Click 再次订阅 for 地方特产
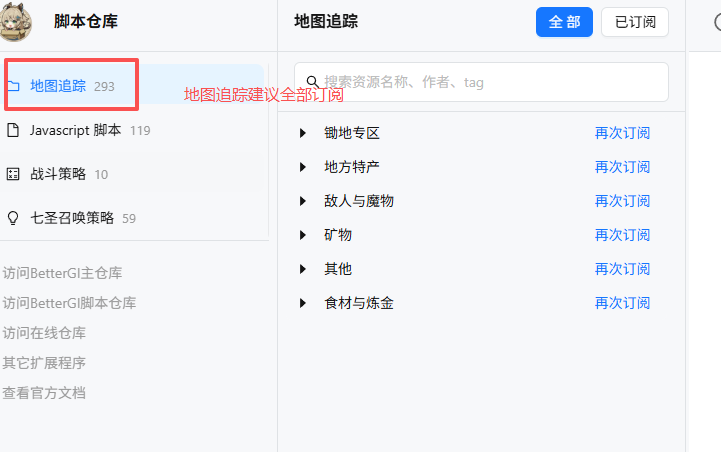Viewport: 721px width, 452px height. [x=622, y=167]
